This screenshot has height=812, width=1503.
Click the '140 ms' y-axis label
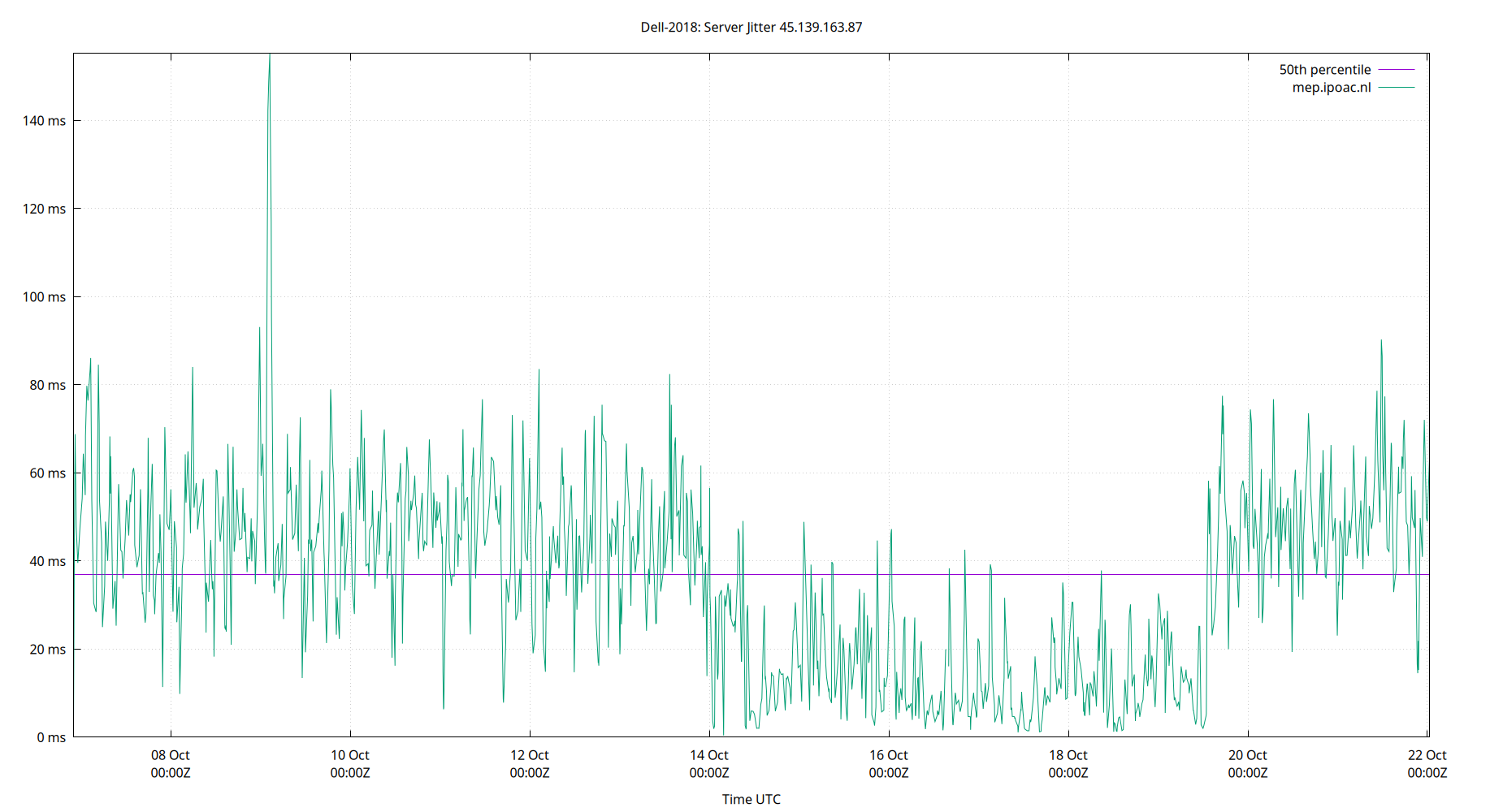[x=44, y=121]
